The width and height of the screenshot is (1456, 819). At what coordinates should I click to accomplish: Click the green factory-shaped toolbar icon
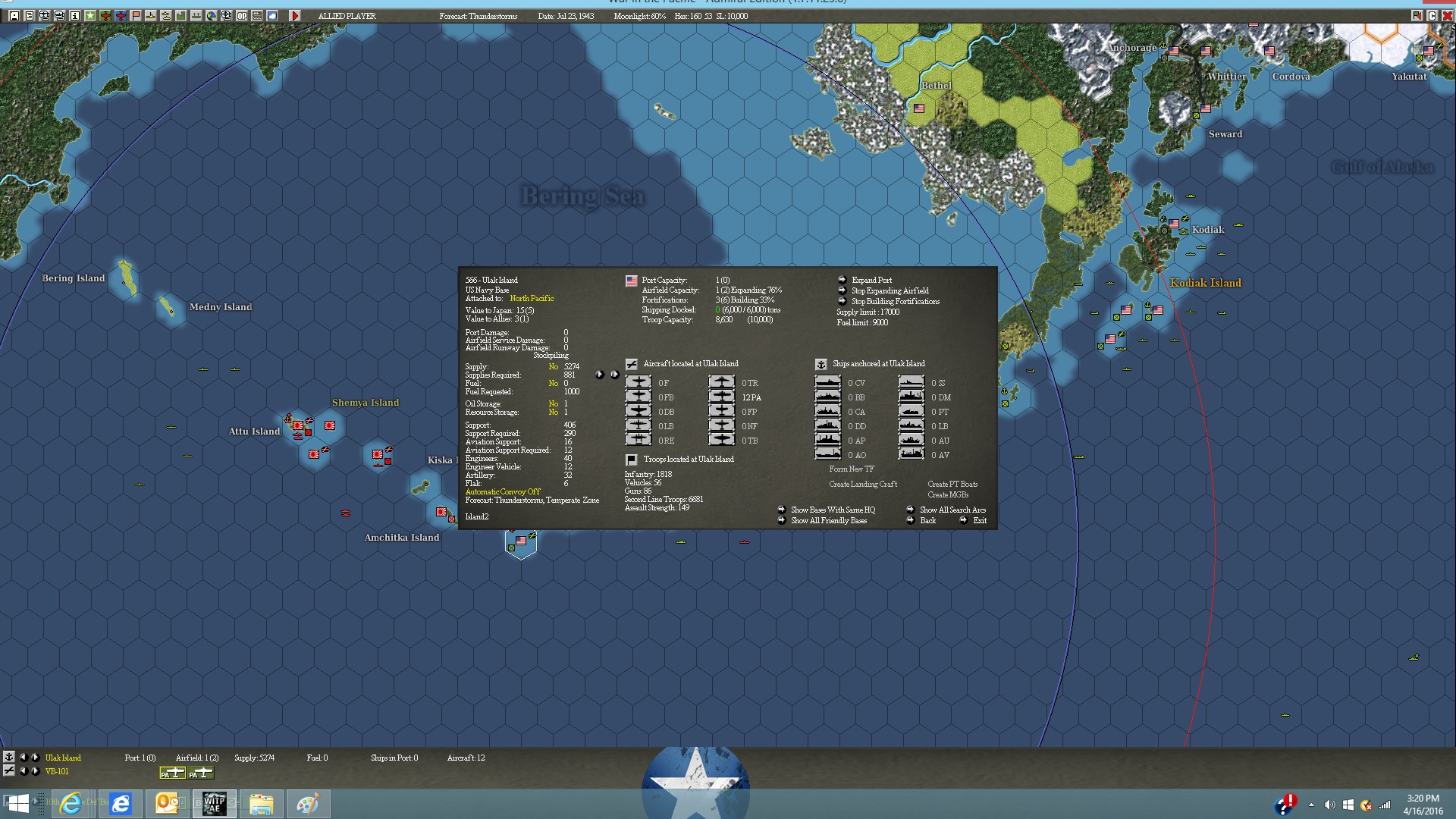click(x=181, y=16)
